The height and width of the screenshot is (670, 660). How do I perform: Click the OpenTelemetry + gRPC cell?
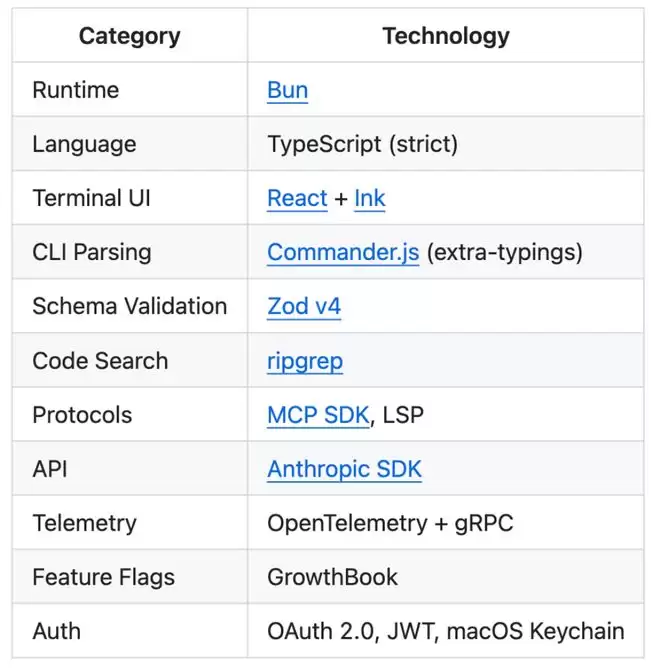(390, 523)
